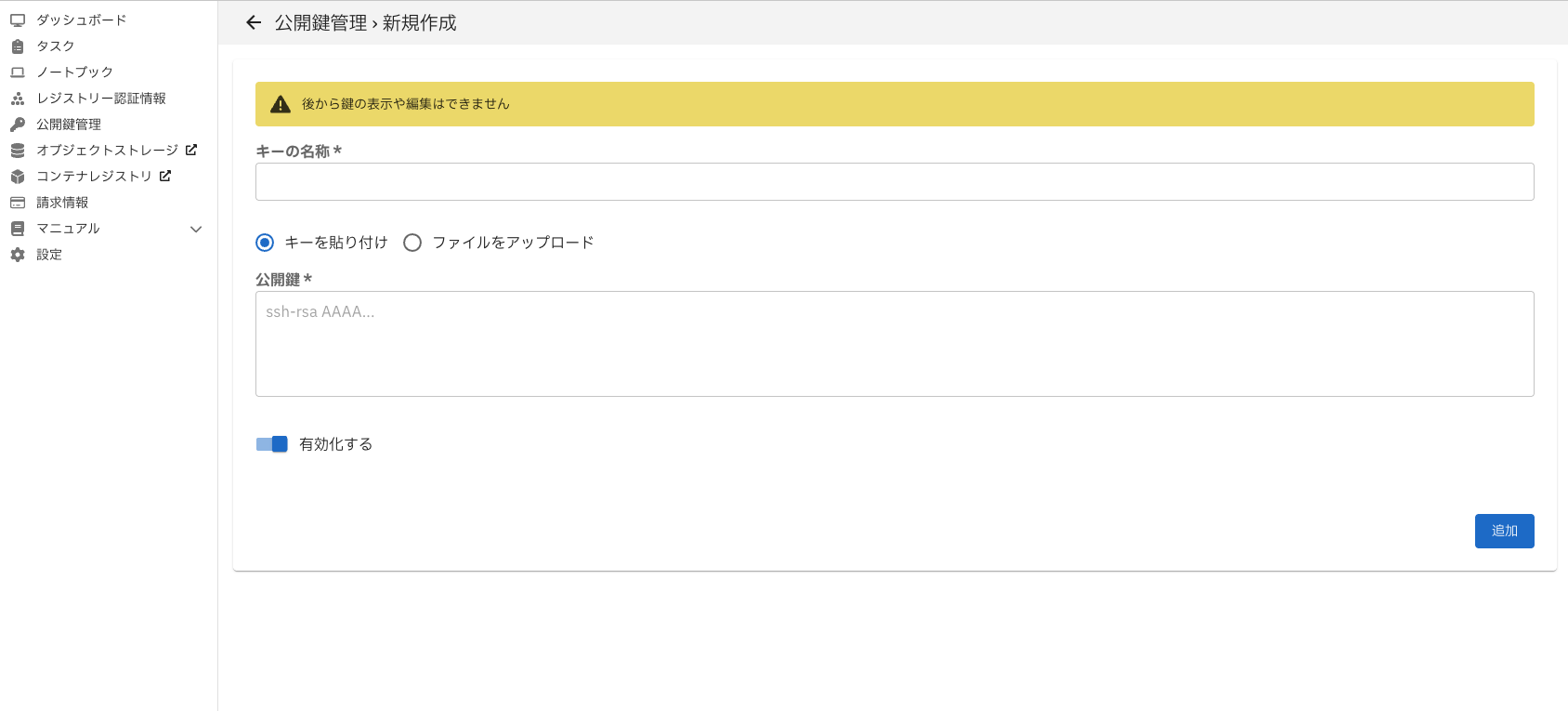Image resolution: width=1568 pixels, height=711 pixels.
Task: Click the container registry cube icon
Action: (18, 176)
